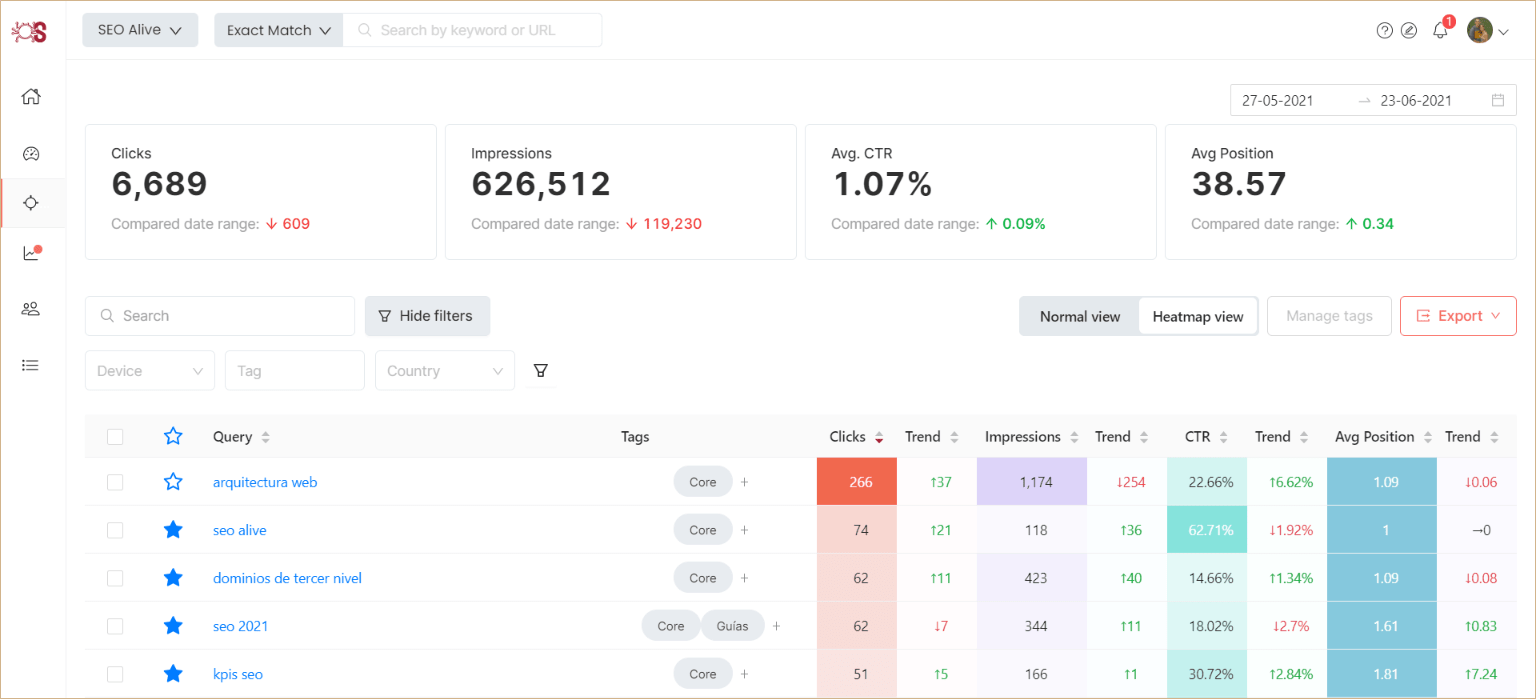Click the funnel icon next to Country

pyautogui.click(x=541, y=371)
